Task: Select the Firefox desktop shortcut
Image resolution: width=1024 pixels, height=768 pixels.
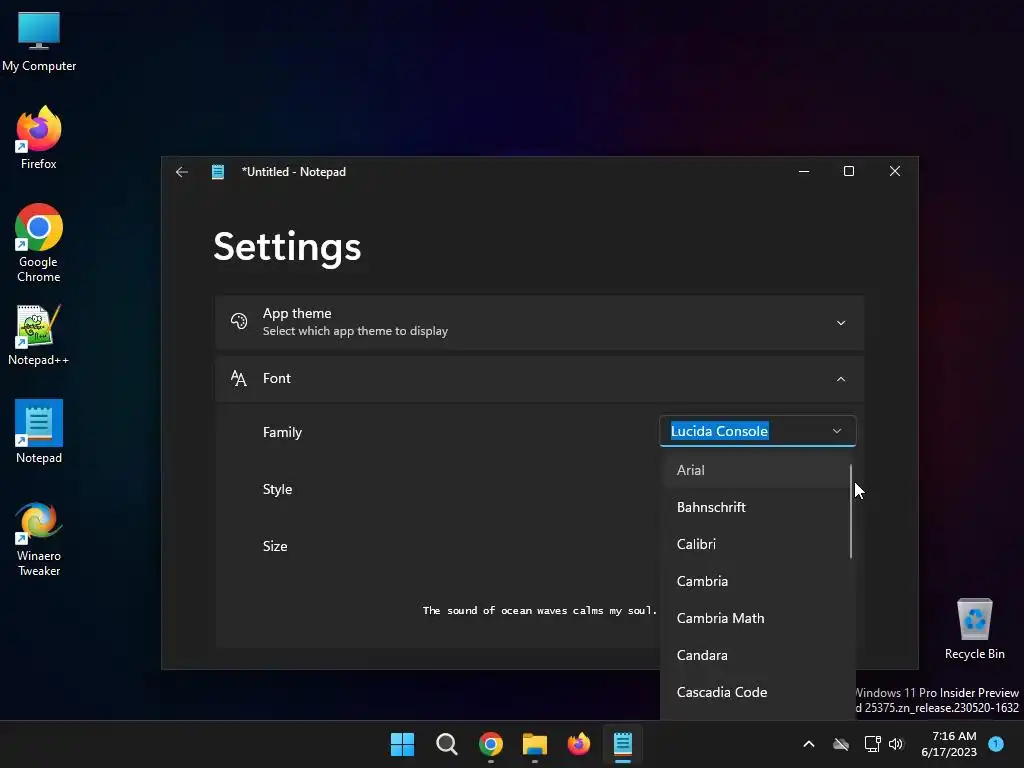Action: click(x=39, y=138)
